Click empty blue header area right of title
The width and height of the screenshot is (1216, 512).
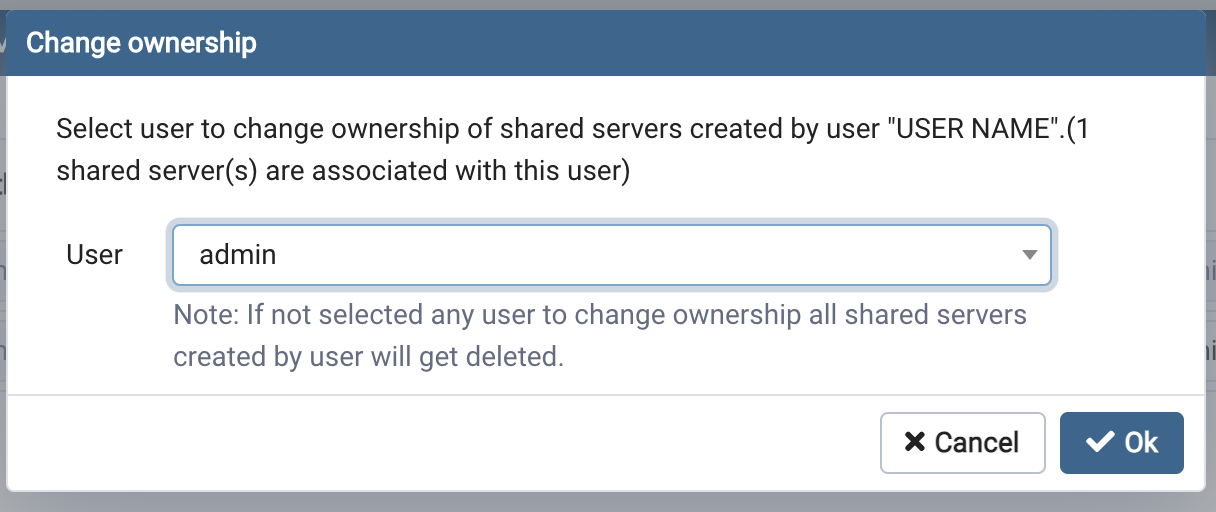tap(700, 43)
